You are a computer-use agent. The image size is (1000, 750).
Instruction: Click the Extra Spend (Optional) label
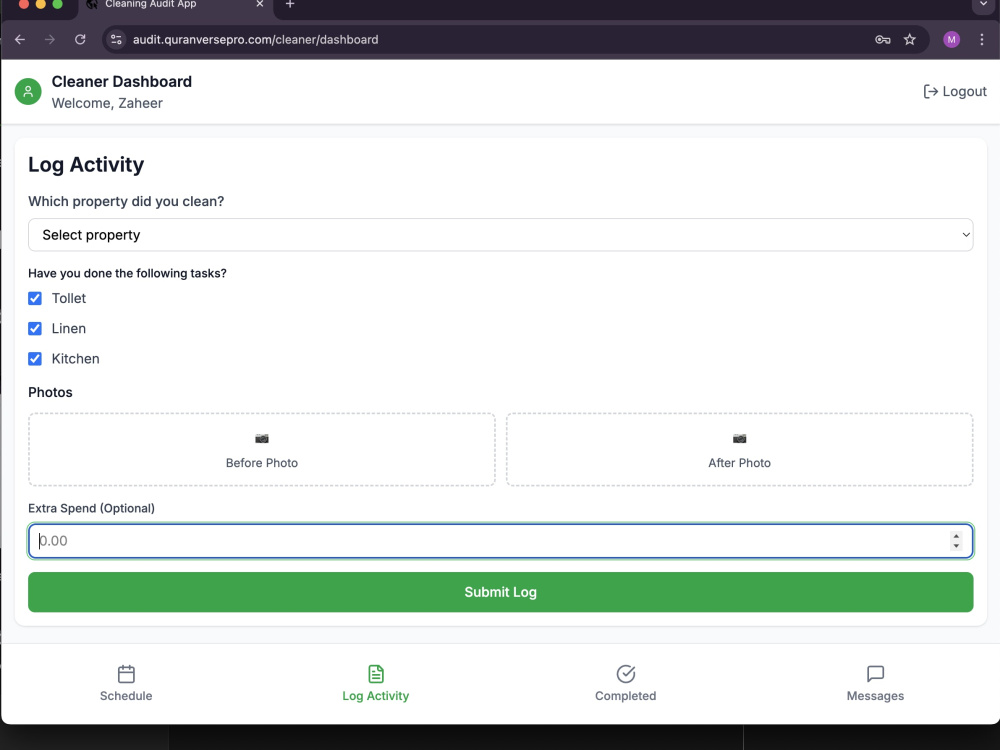pos(91,508)
